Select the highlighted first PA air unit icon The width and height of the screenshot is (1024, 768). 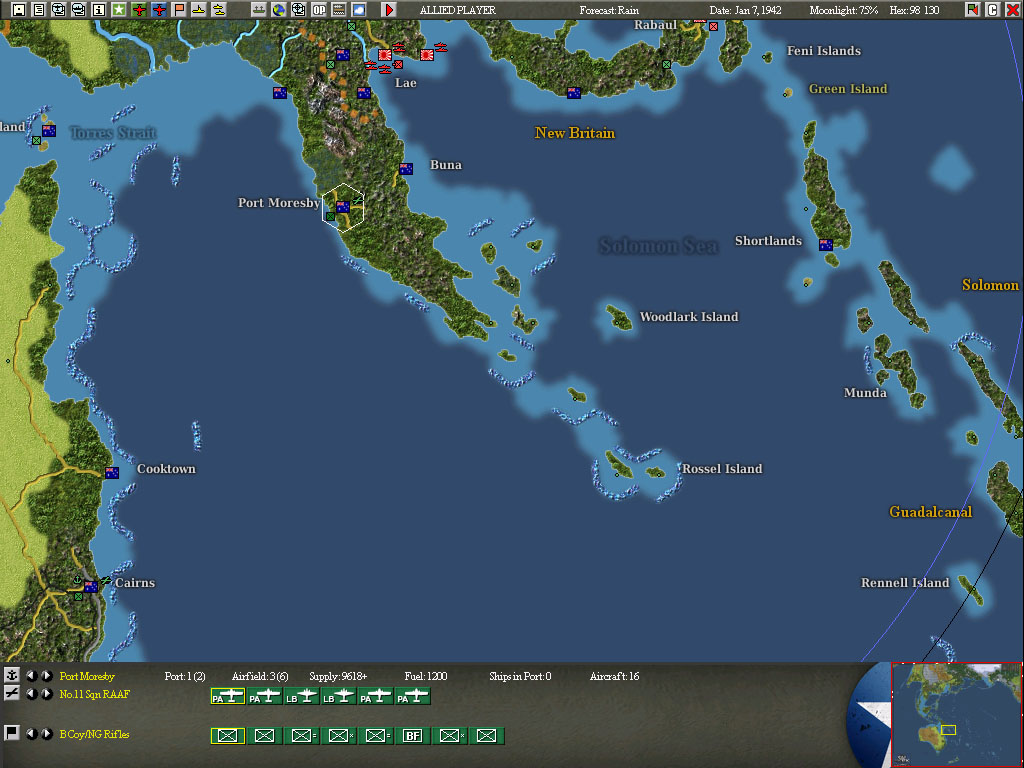[228, 696]
